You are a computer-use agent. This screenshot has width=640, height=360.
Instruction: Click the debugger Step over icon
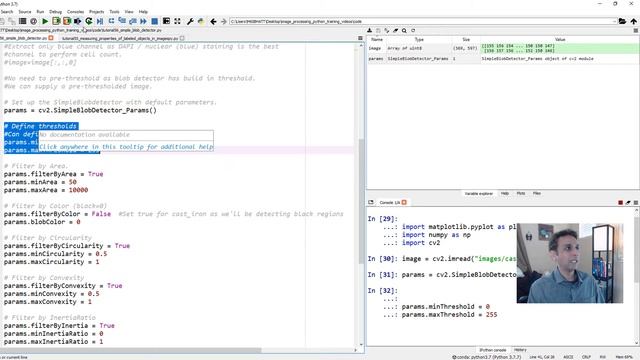point(111,21)
